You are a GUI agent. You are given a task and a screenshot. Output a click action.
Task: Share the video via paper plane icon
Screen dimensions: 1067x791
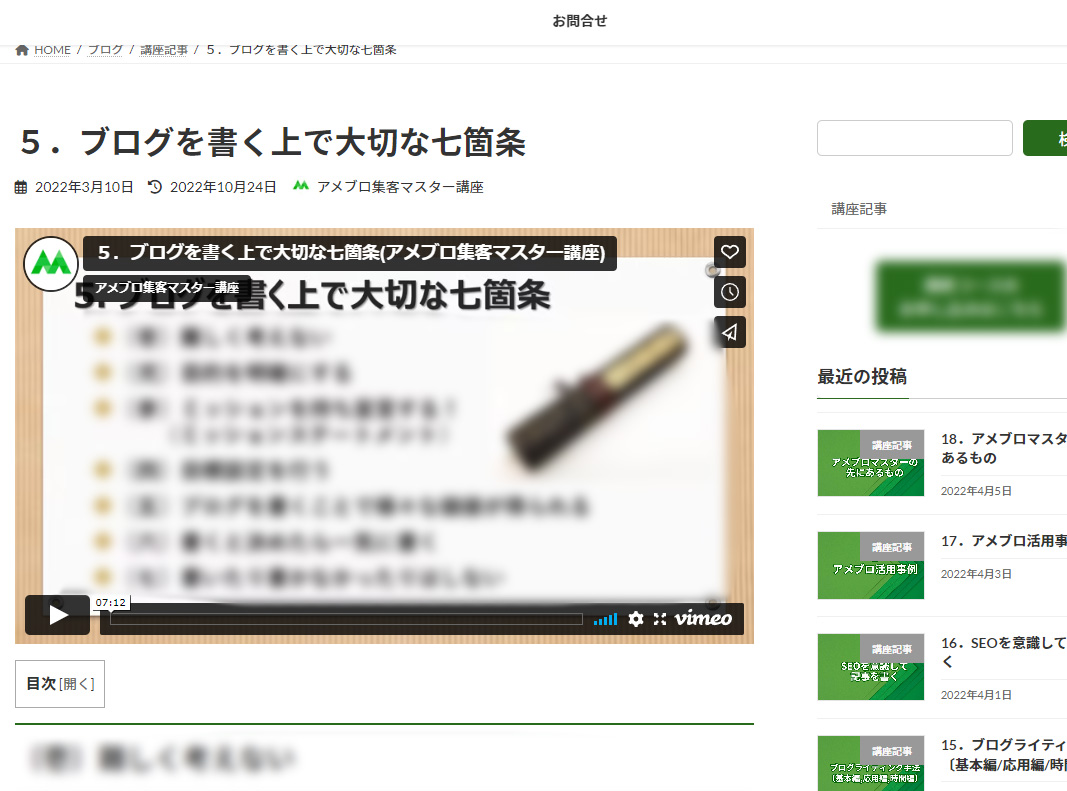click(x=729, y=332)
